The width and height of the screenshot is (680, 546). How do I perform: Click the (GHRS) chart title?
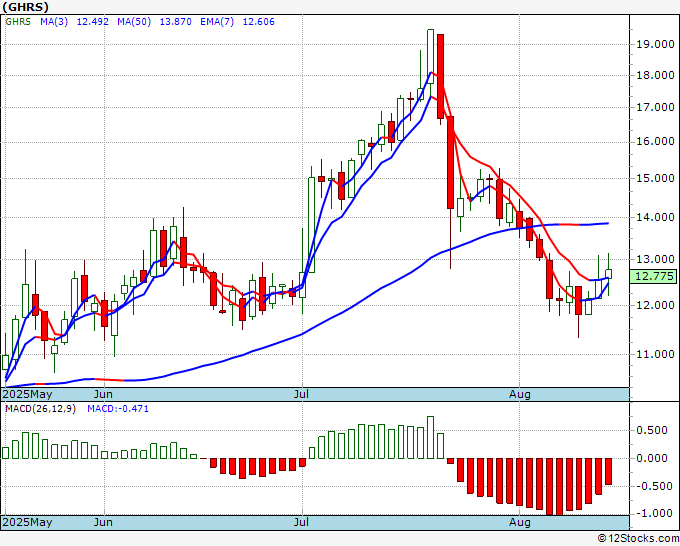coord(25,7)
